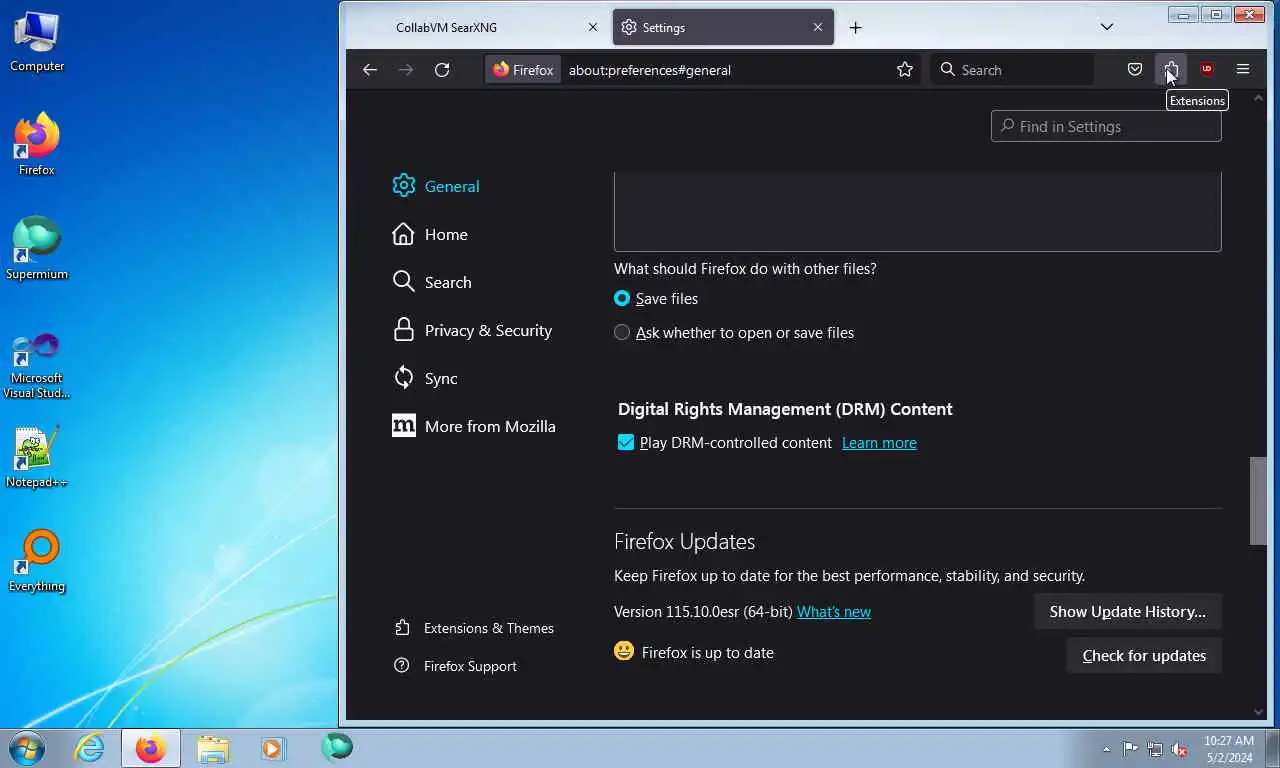Click Check for updates button

tap(1144, 655)
